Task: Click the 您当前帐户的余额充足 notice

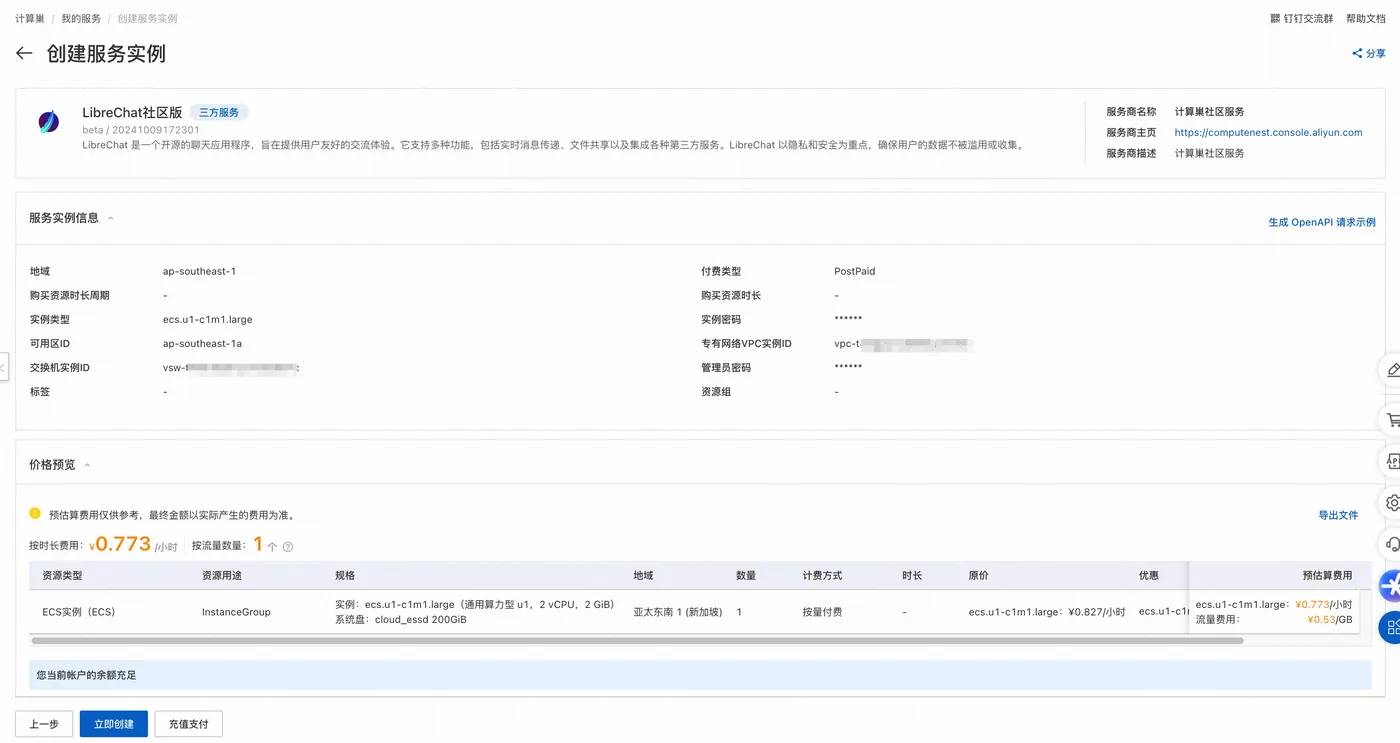Action: pyautogui.click(x=87, y=675)
